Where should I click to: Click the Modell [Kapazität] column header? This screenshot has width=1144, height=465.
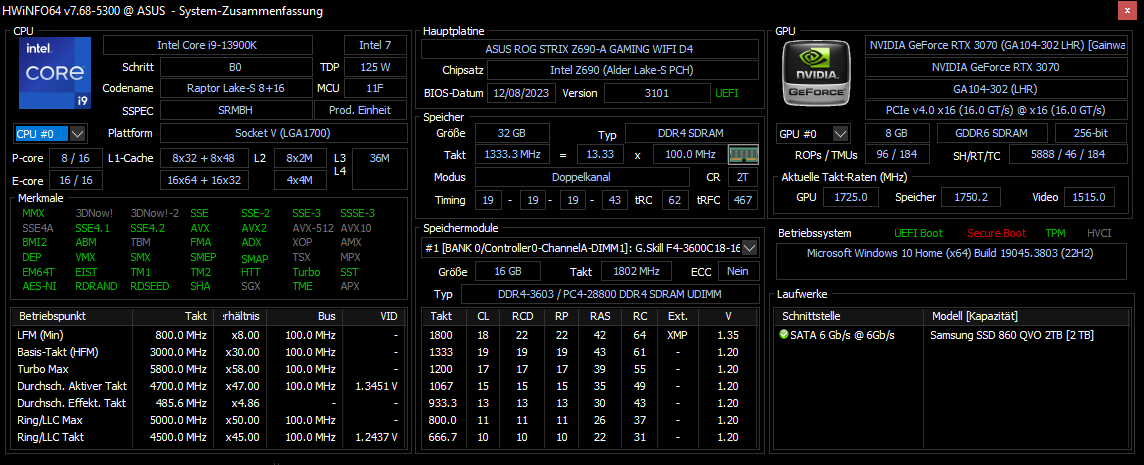pyautogui.click(x=1025, y=317)
